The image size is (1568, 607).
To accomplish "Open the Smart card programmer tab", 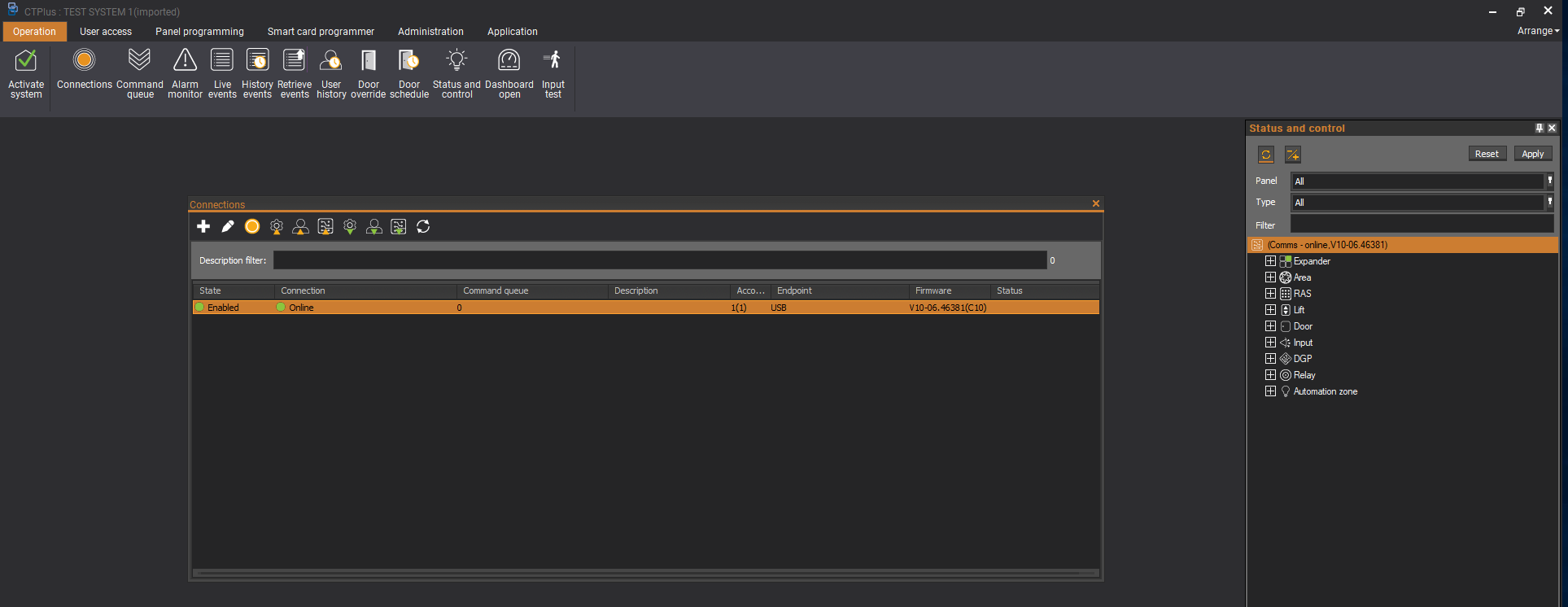I will (x=321, y=32).
